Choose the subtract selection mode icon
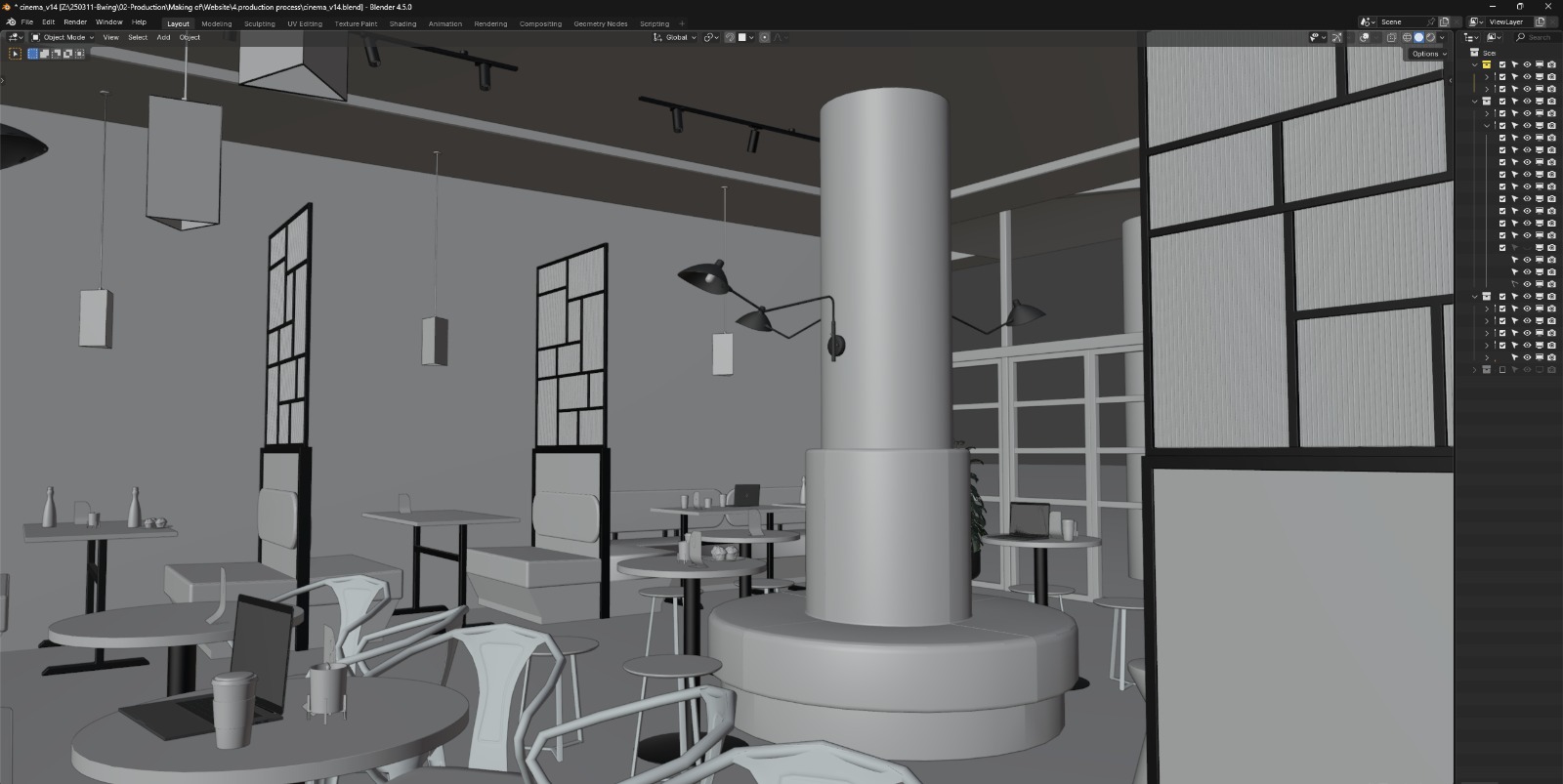The image size is (1563, 784). tap(56, 54)
